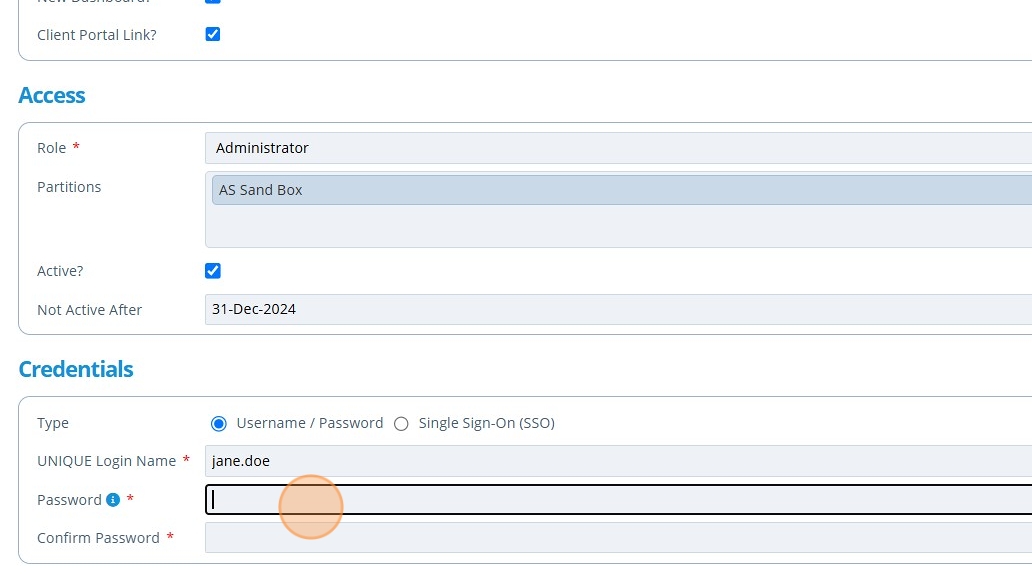Click the Password info icon
The height and width of the screenshot is (577, 1032).
click(x=113, y=500)
